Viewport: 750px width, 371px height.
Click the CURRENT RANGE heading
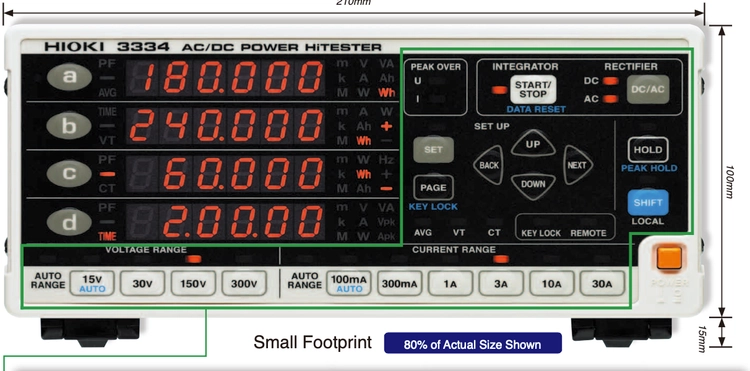pos(454,250)
